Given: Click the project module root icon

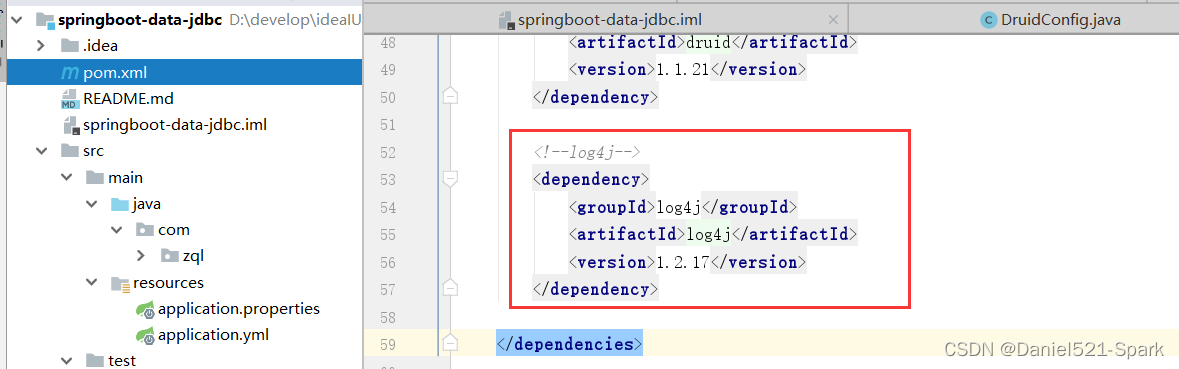Looking at the screenshot, I should pos(44,21).
